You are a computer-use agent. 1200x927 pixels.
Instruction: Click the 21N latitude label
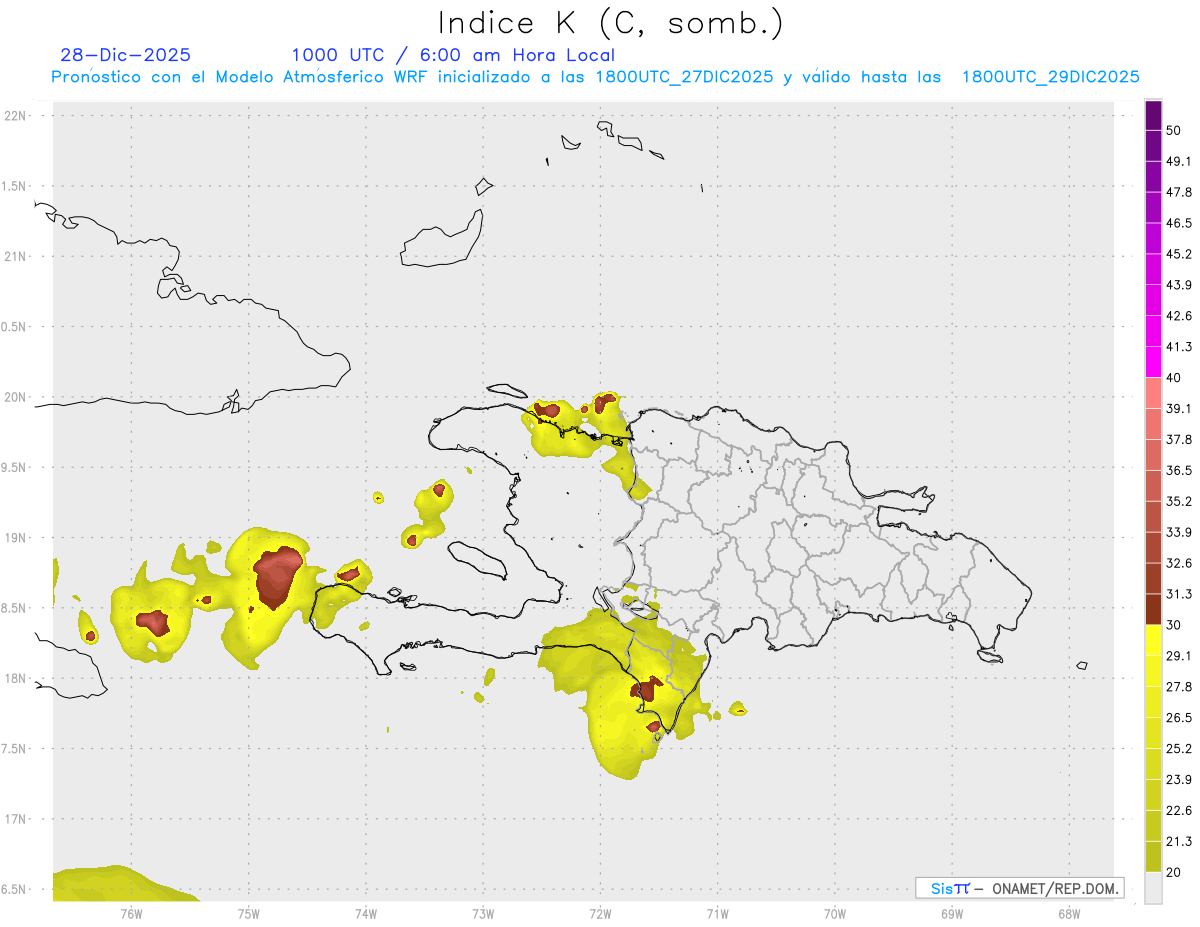tap(14, 256)
